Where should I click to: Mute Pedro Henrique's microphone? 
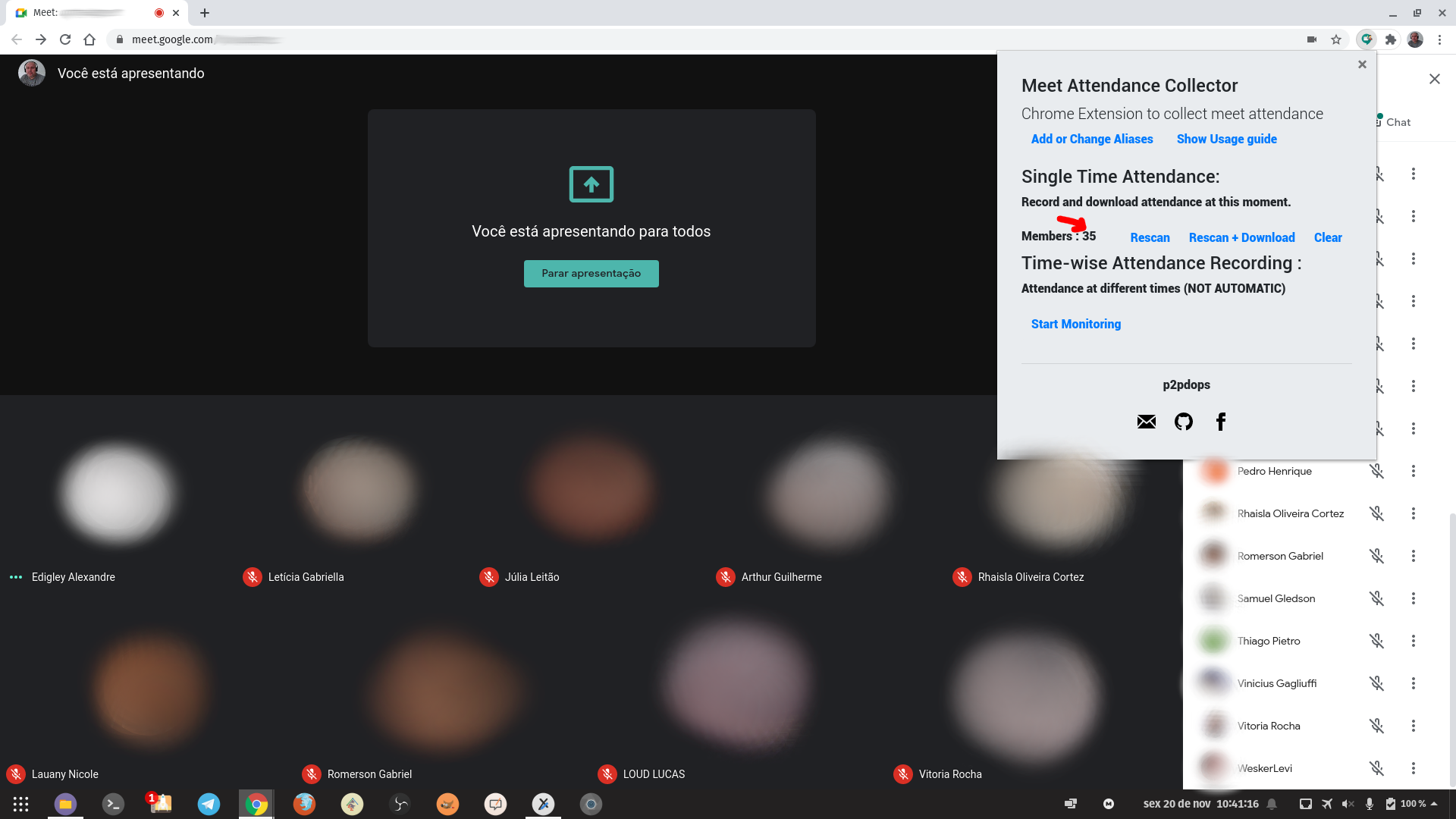[x=1376, y=471]
